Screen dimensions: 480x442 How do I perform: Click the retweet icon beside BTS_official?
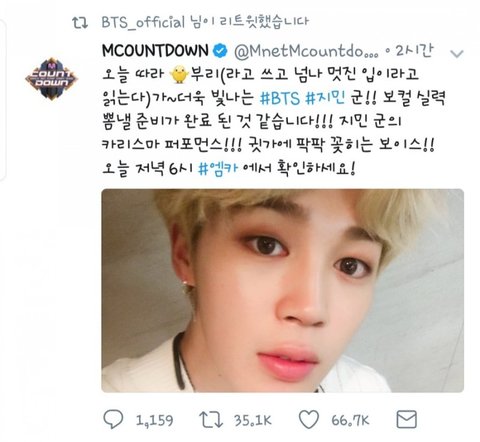pos(80,23)
